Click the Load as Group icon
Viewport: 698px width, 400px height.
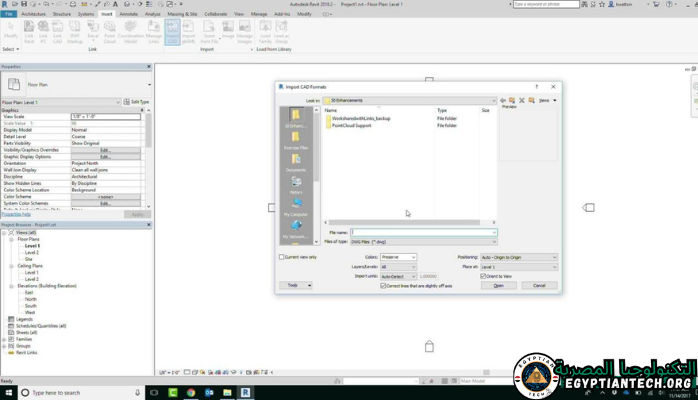click(x=281, y=32)
